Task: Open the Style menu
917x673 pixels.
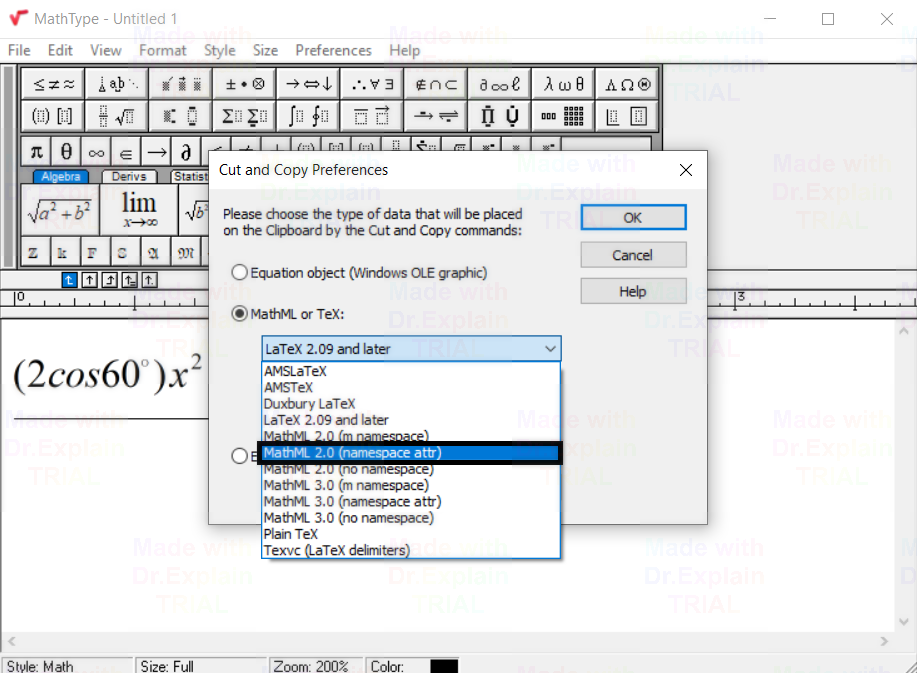Action: click(x=219, y=50)
